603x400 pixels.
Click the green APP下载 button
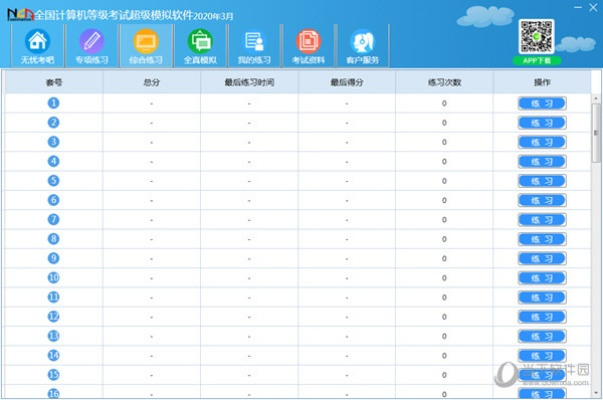tap(537, 60)
